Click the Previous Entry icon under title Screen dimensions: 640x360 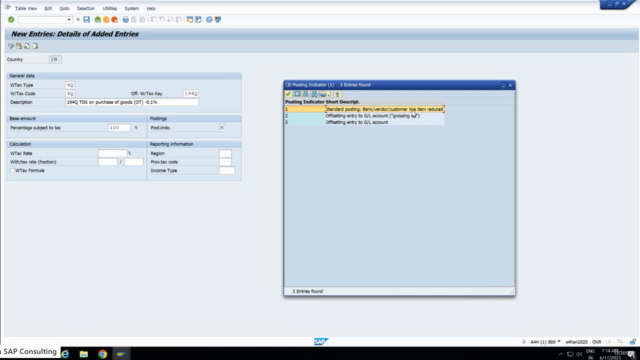click(x=27, y=46)
